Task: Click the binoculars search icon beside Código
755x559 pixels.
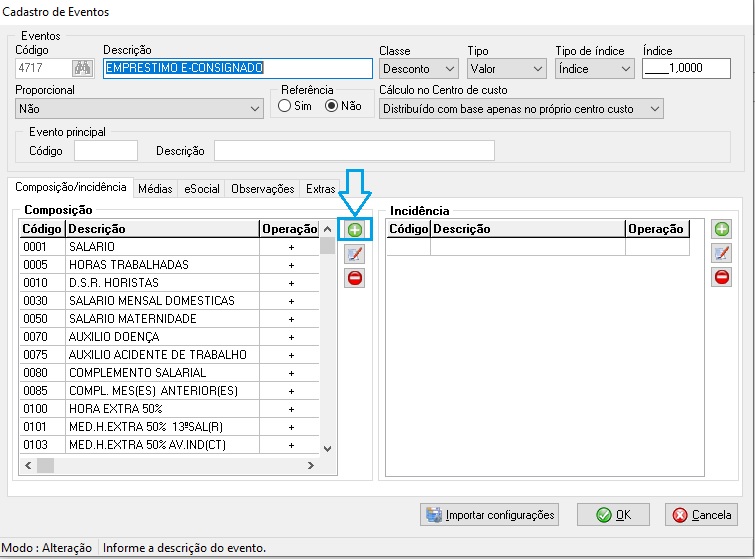Action: pos(82,68)
